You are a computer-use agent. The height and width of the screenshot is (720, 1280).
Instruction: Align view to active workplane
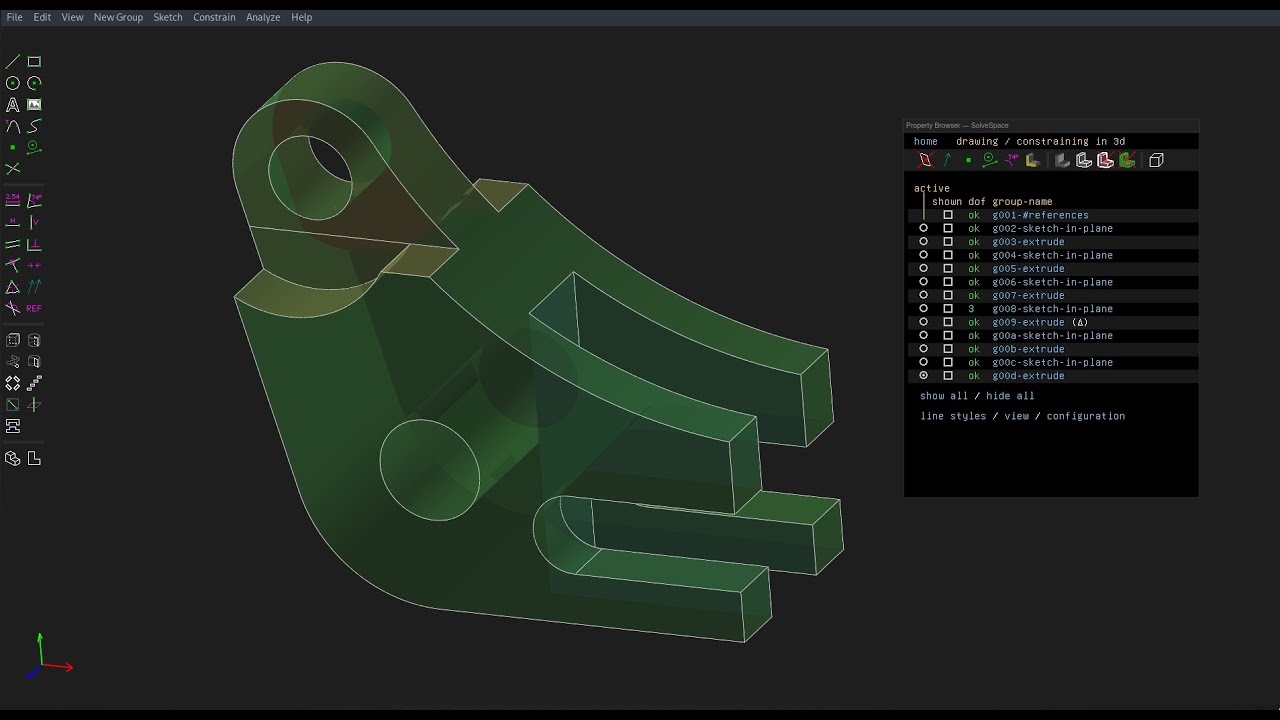point(34,458)
